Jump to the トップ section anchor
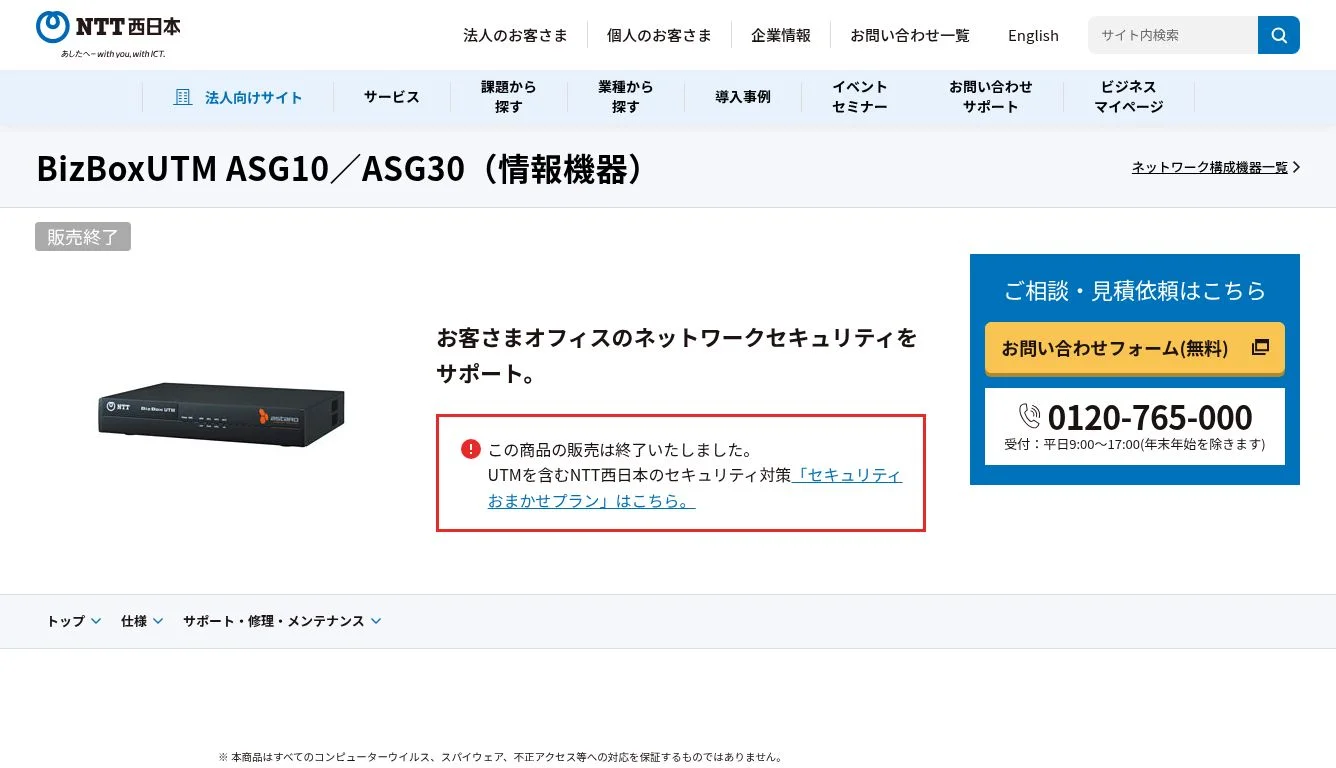 (74, 621)
